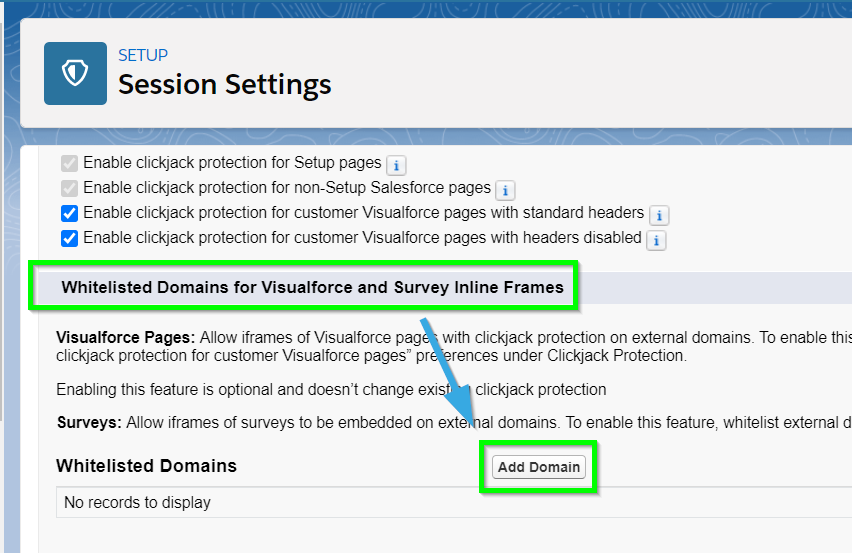Image resolution: width=852 pixels, height=553 pixels.
Task: Click 'Enabling this feature is optional' paragraph
Action: coord(331,389)
